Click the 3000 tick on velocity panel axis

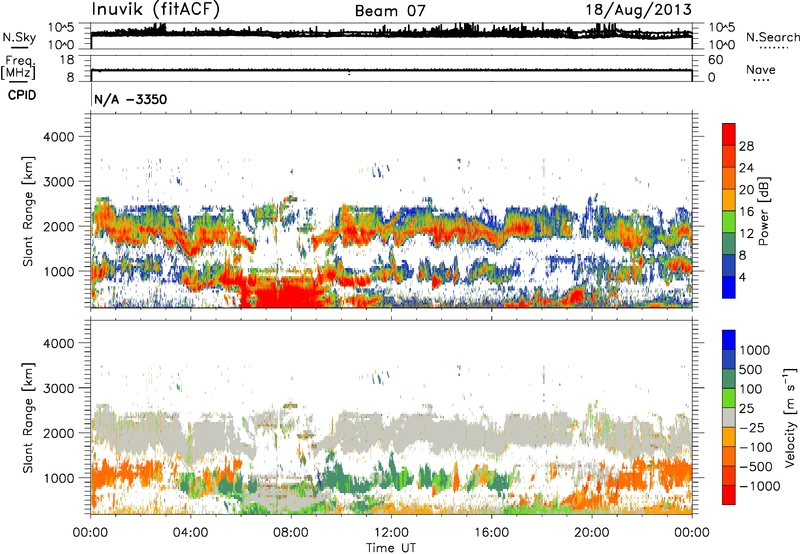58,388
